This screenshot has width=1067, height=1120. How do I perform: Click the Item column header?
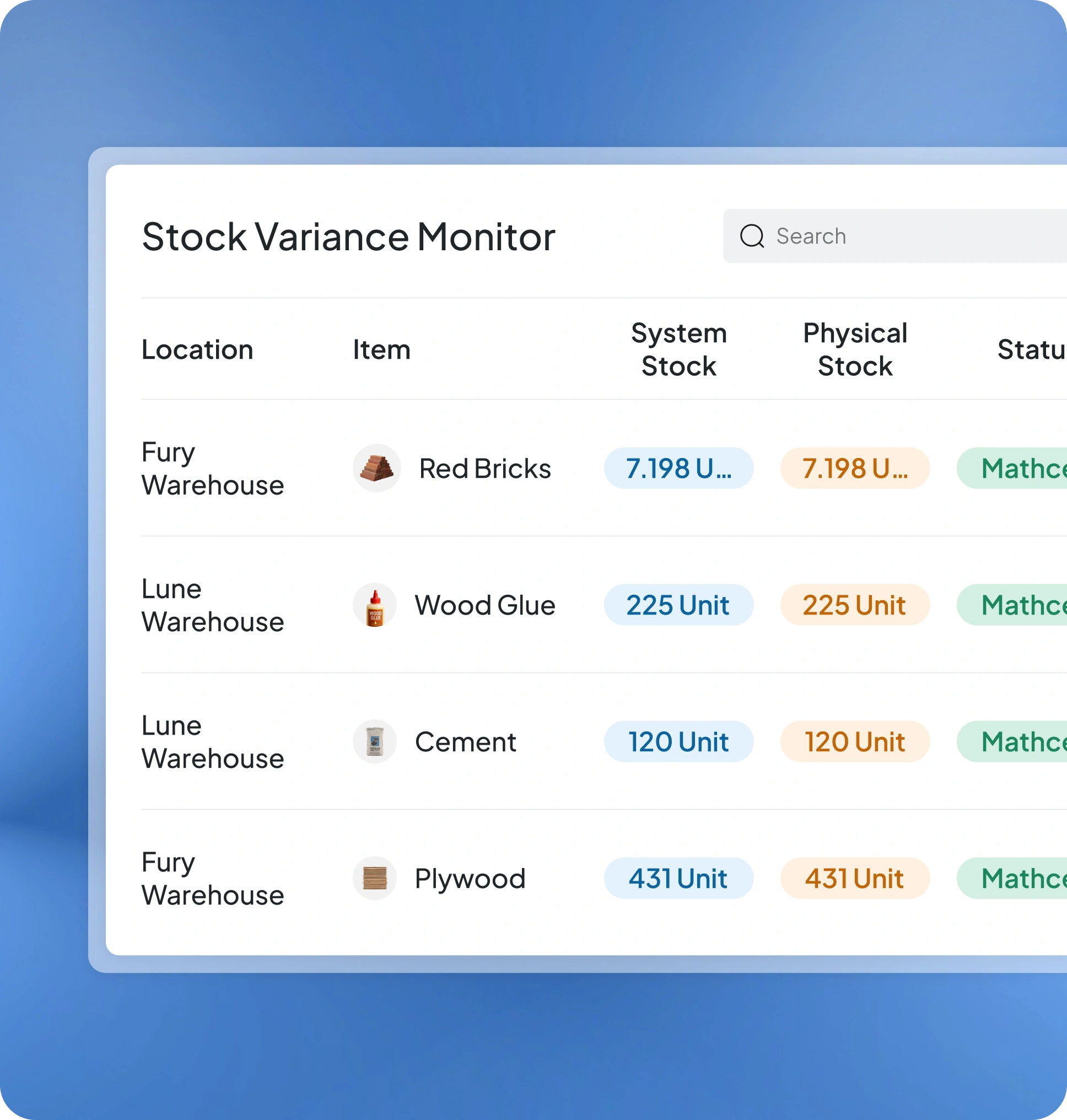(x=381, y=349)
